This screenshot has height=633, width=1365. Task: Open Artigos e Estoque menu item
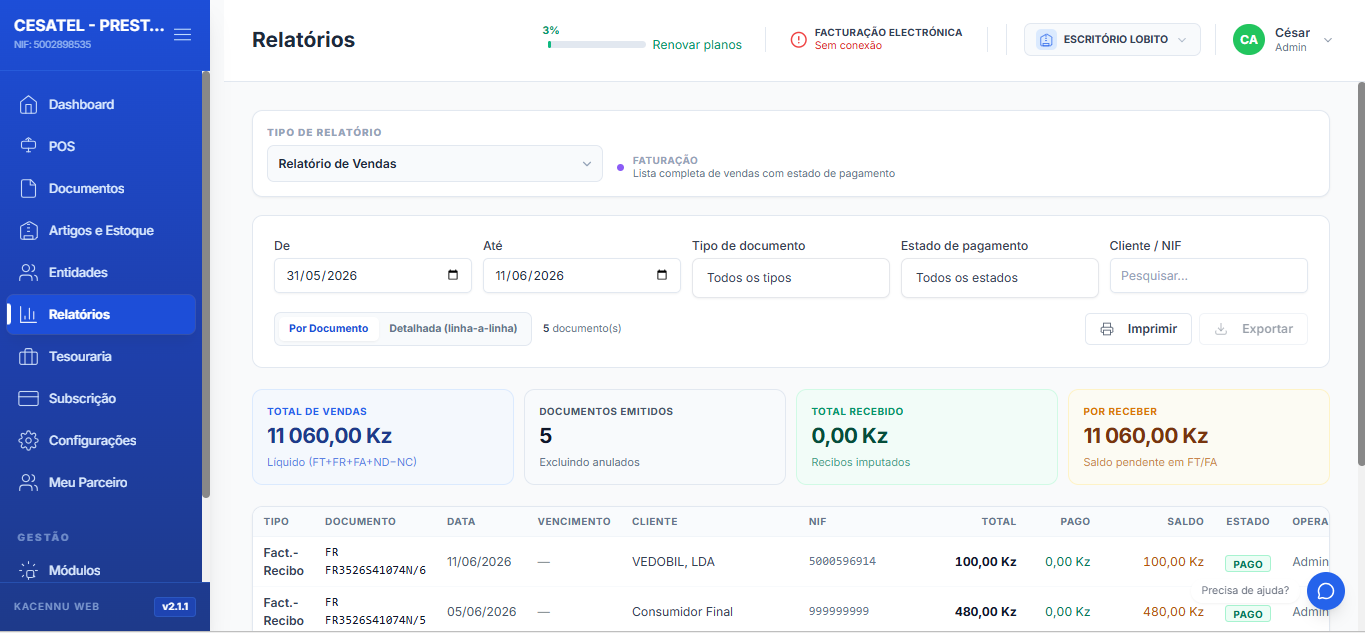coord(101,230)
